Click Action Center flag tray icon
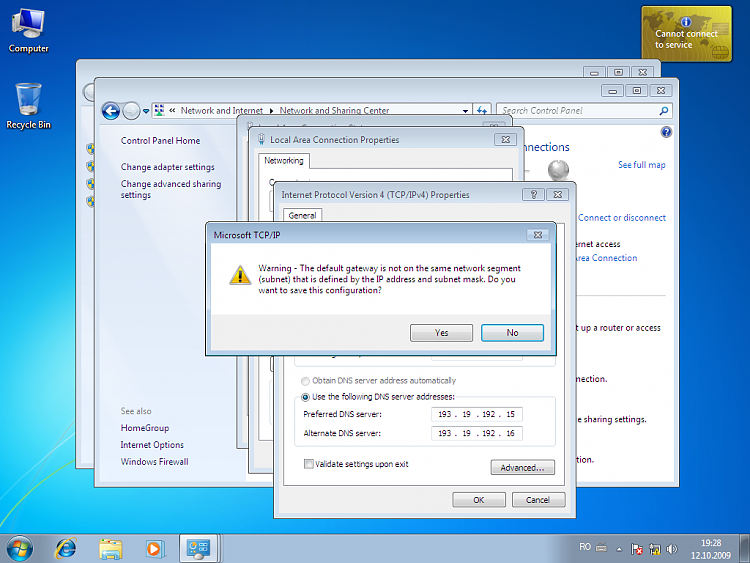 pos(637,549)
